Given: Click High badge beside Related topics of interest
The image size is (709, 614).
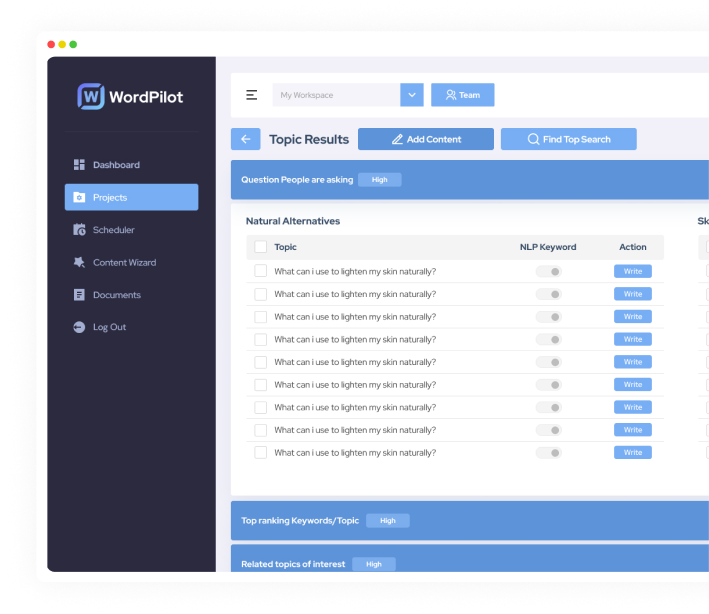Looking at the screenshot, I should tap(374, 564).
